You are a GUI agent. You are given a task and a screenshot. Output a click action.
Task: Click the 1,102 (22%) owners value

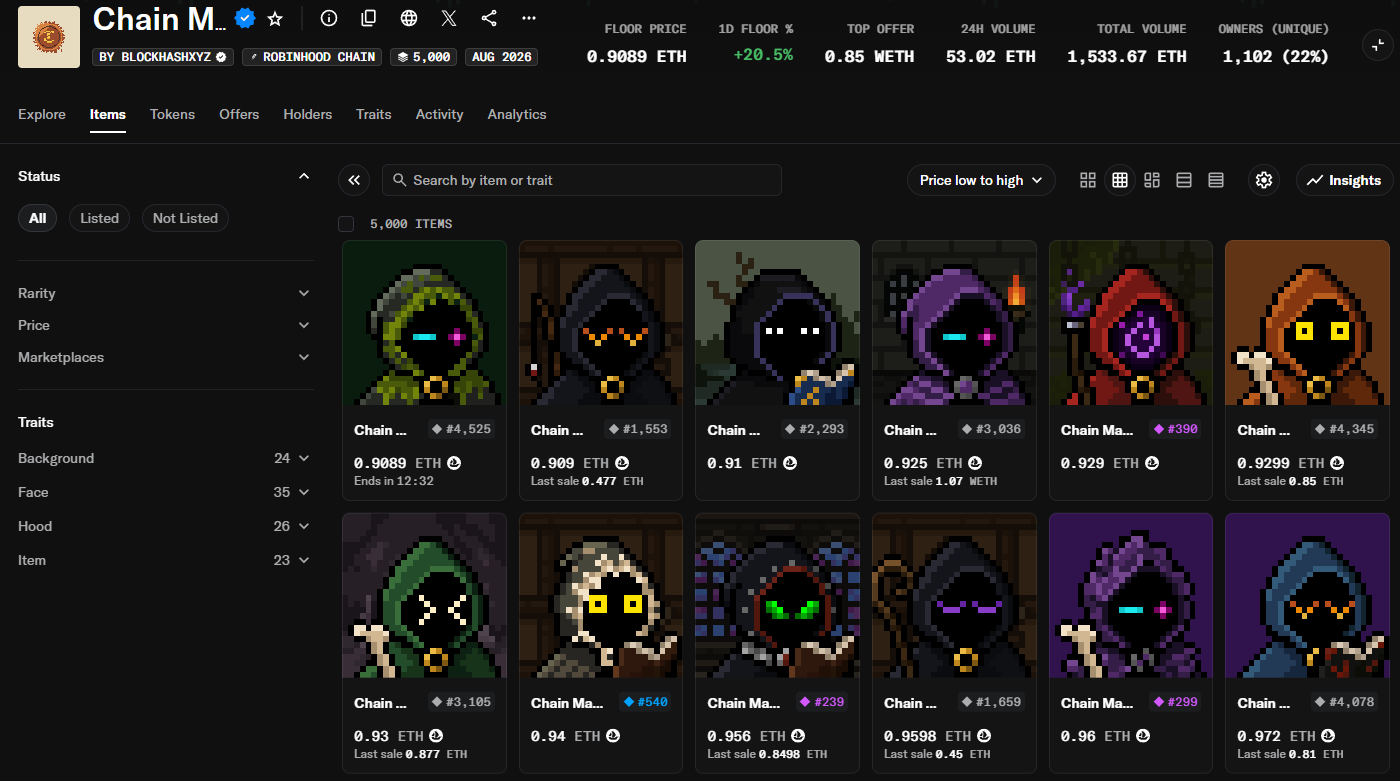pyautogui.click(x=1275, y=56)
